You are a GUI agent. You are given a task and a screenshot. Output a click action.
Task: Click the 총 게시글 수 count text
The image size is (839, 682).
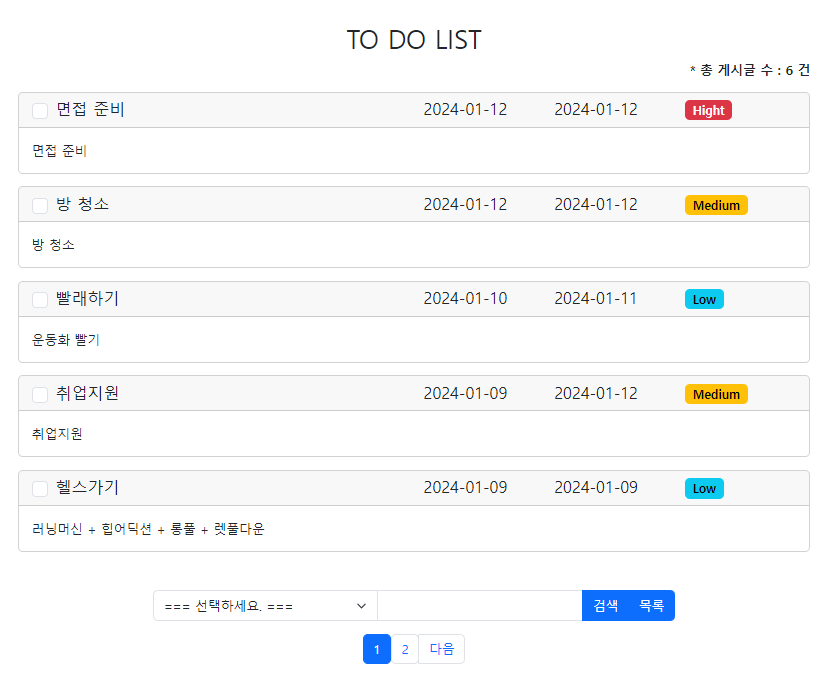point(750,70)
